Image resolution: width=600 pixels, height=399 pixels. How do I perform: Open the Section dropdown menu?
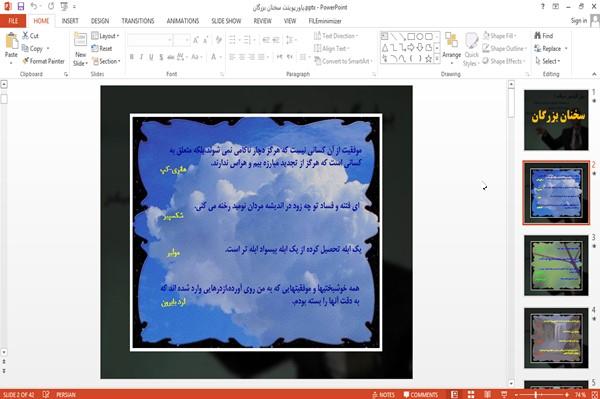pos(106,61)
